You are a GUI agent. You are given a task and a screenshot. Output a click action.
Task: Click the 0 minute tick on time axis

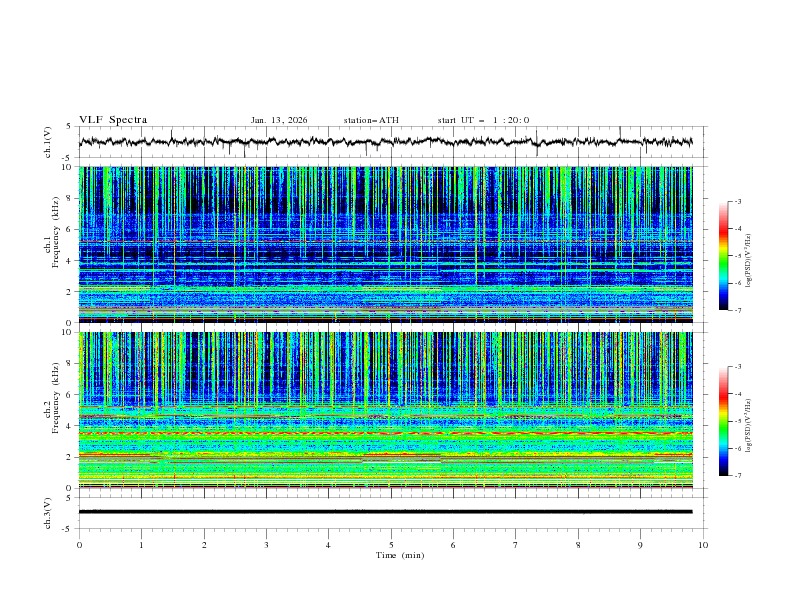(79, 544)
